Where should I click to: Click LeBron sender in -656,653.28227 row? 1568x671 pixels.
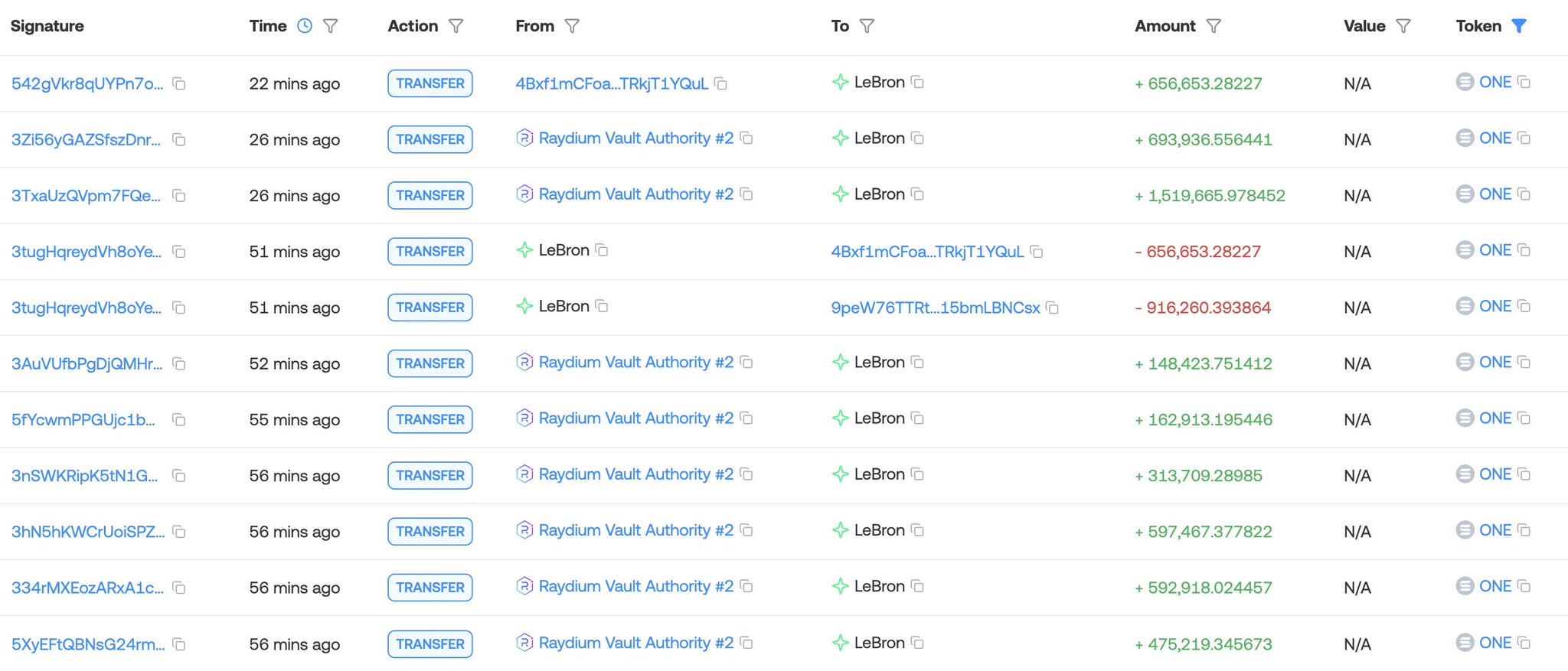click(563, 250)
